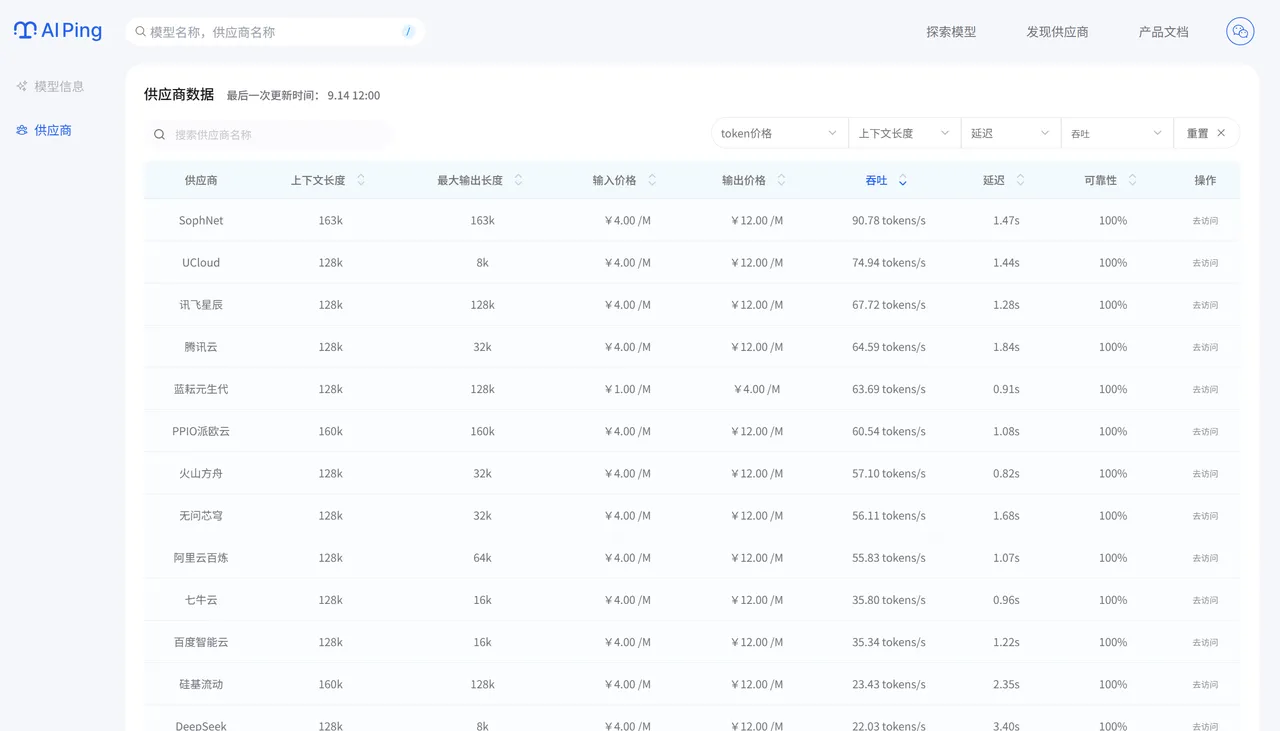Go to 探索模型 in top navigation

[951, 32]
